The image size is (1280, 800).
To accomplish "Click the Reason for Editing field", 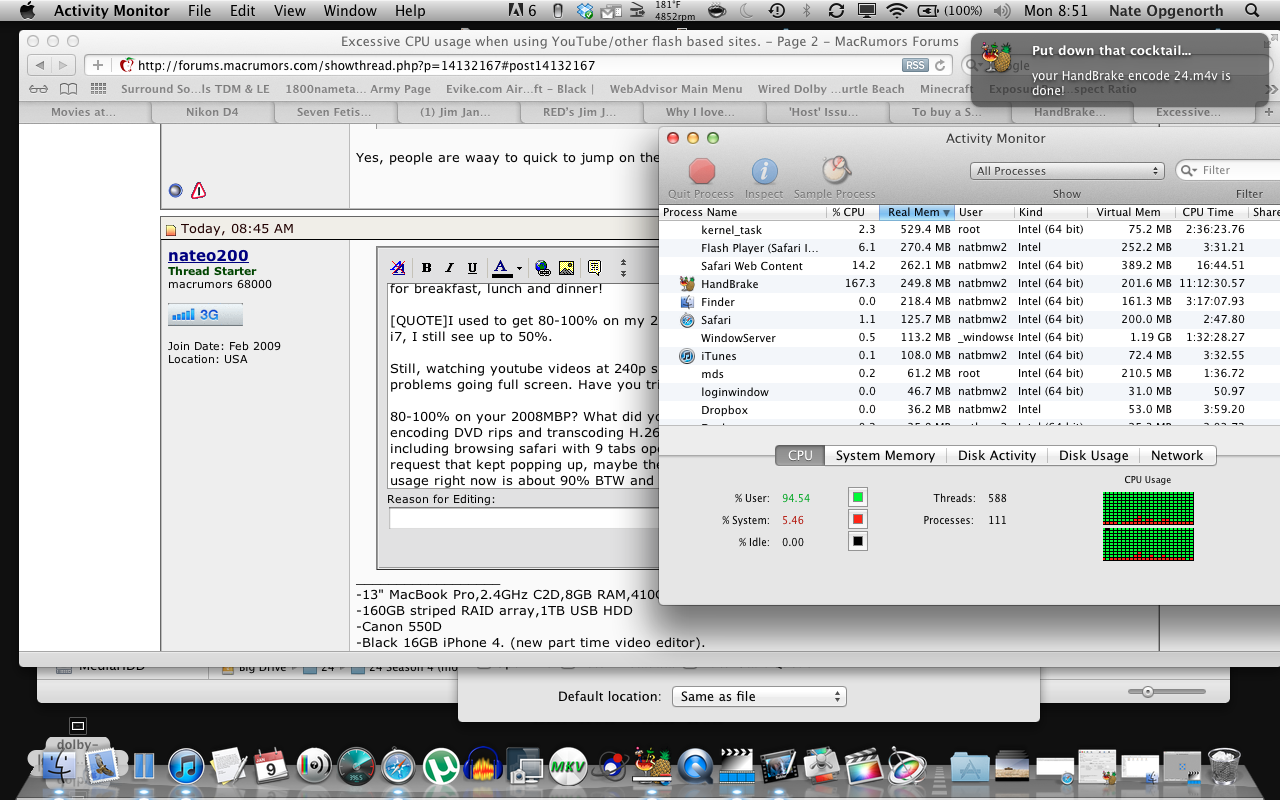I will 522,518.
